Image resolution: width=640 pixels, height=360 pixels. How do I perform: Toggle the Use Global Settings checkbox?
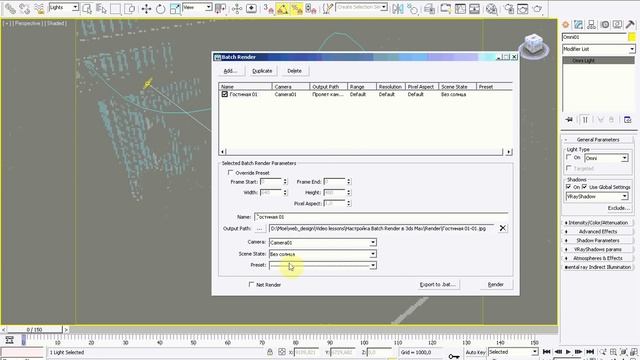tap(584, 187)
